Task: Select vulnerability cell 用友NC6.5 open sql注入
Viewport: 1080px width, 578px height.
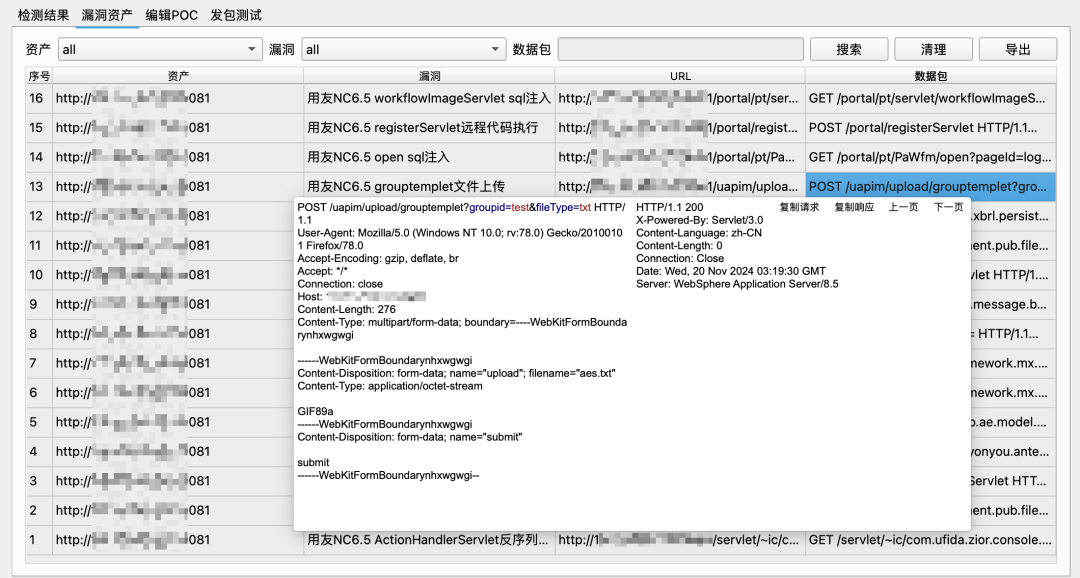Action: (429, 157)
